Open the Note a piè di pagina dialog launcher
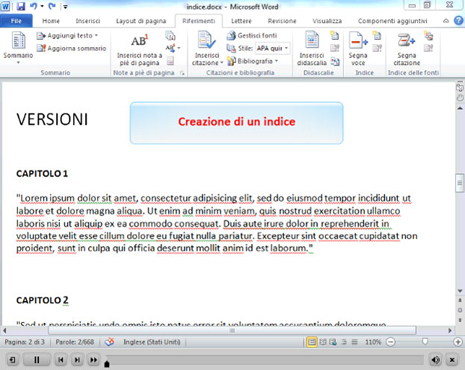The width and height of the screenshot is (465, 370). [x=182, y=73]
